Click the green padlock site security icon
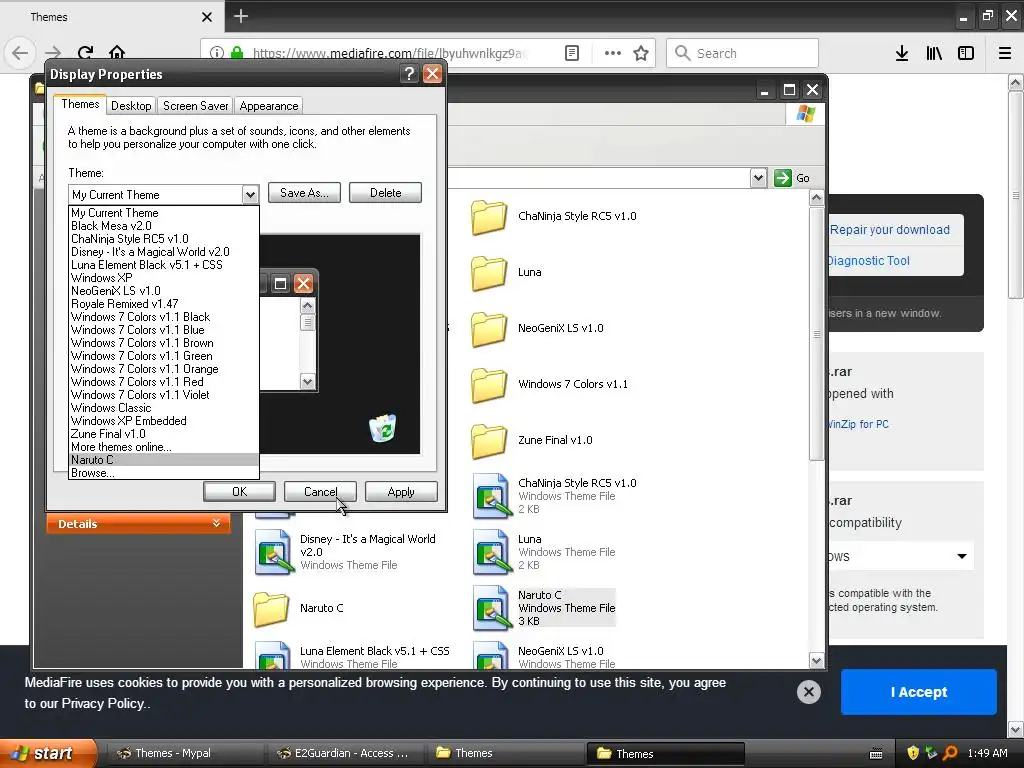The image size is (1024, 768). tap(237, 53)
